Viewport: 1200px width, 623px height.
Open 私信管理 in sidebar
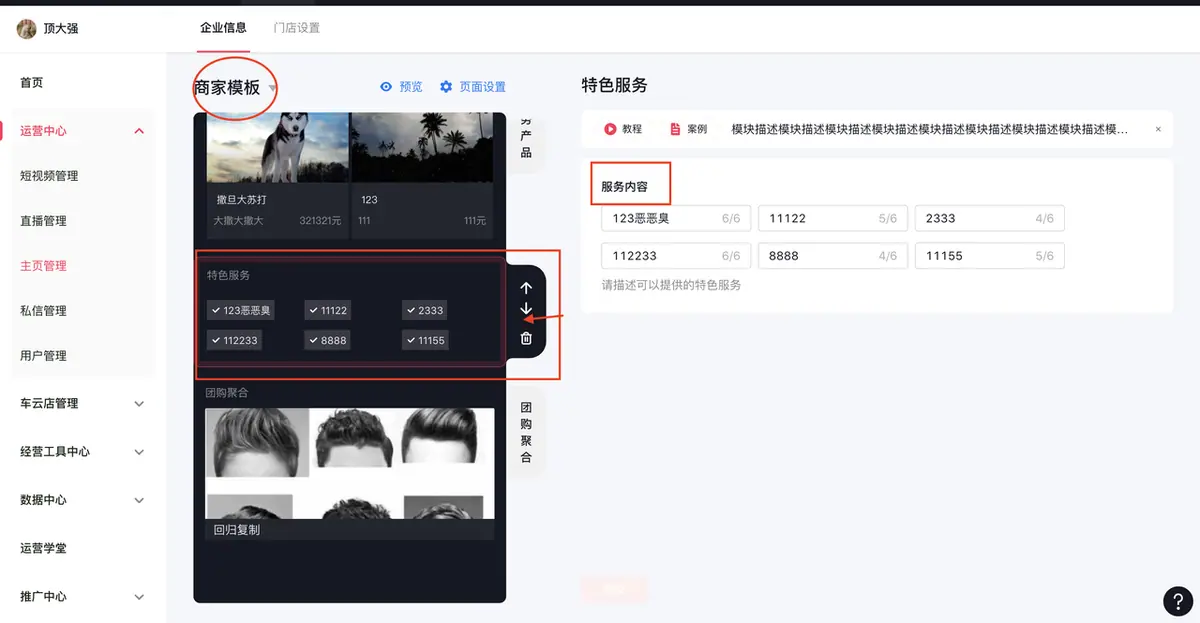pyautogui.click(x=43, y=311)
